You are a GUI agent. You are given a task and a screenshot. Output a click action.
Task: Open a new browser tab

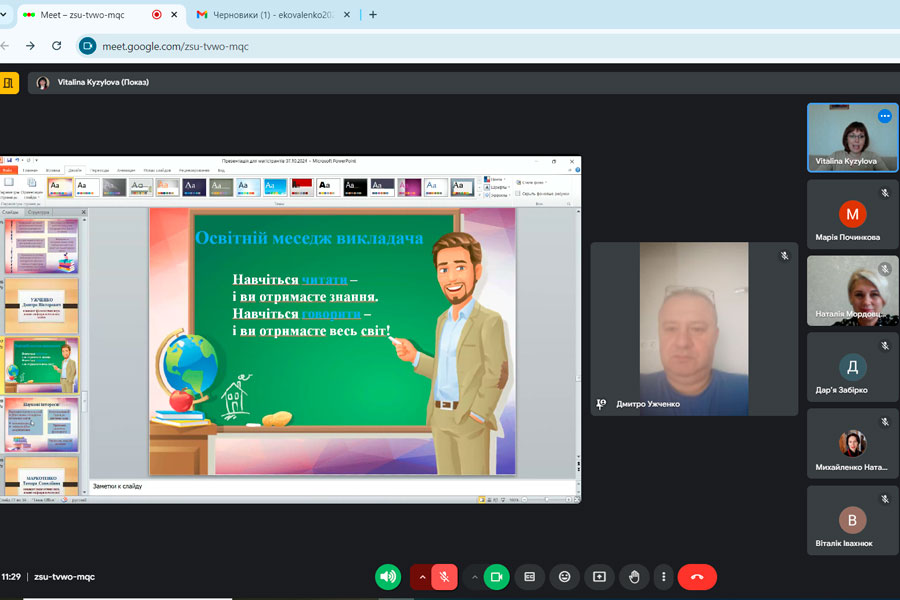pyautogui.click(x=373, y=15)
